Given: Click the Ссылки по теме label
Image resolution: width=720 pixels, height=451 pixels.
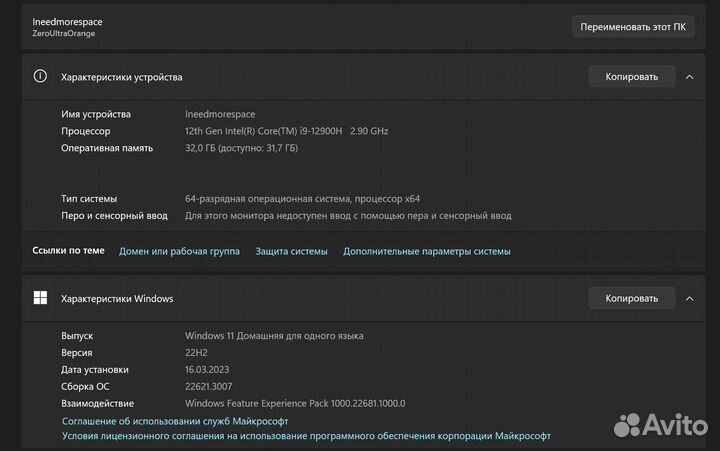Looking at the screenshot, I should [x=68, y=250].
